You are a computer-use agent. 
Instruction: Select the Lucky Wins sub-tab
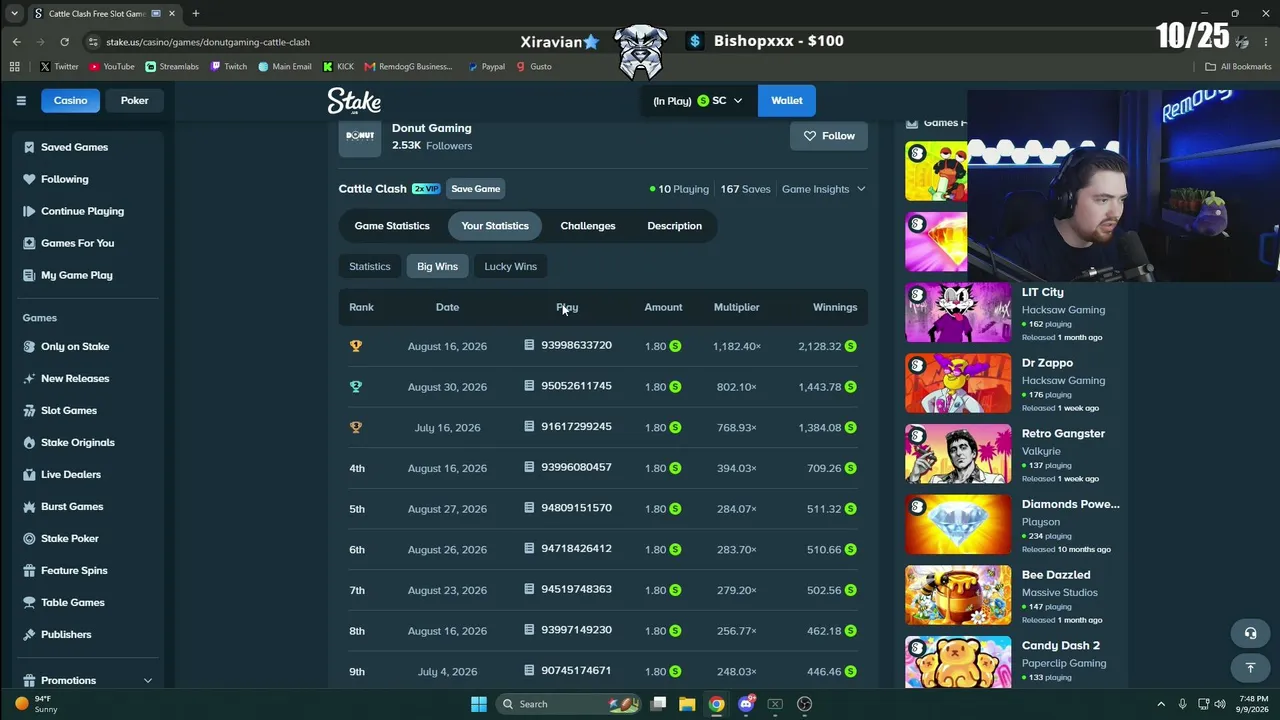pyautogui.click(x=511, y=266)
